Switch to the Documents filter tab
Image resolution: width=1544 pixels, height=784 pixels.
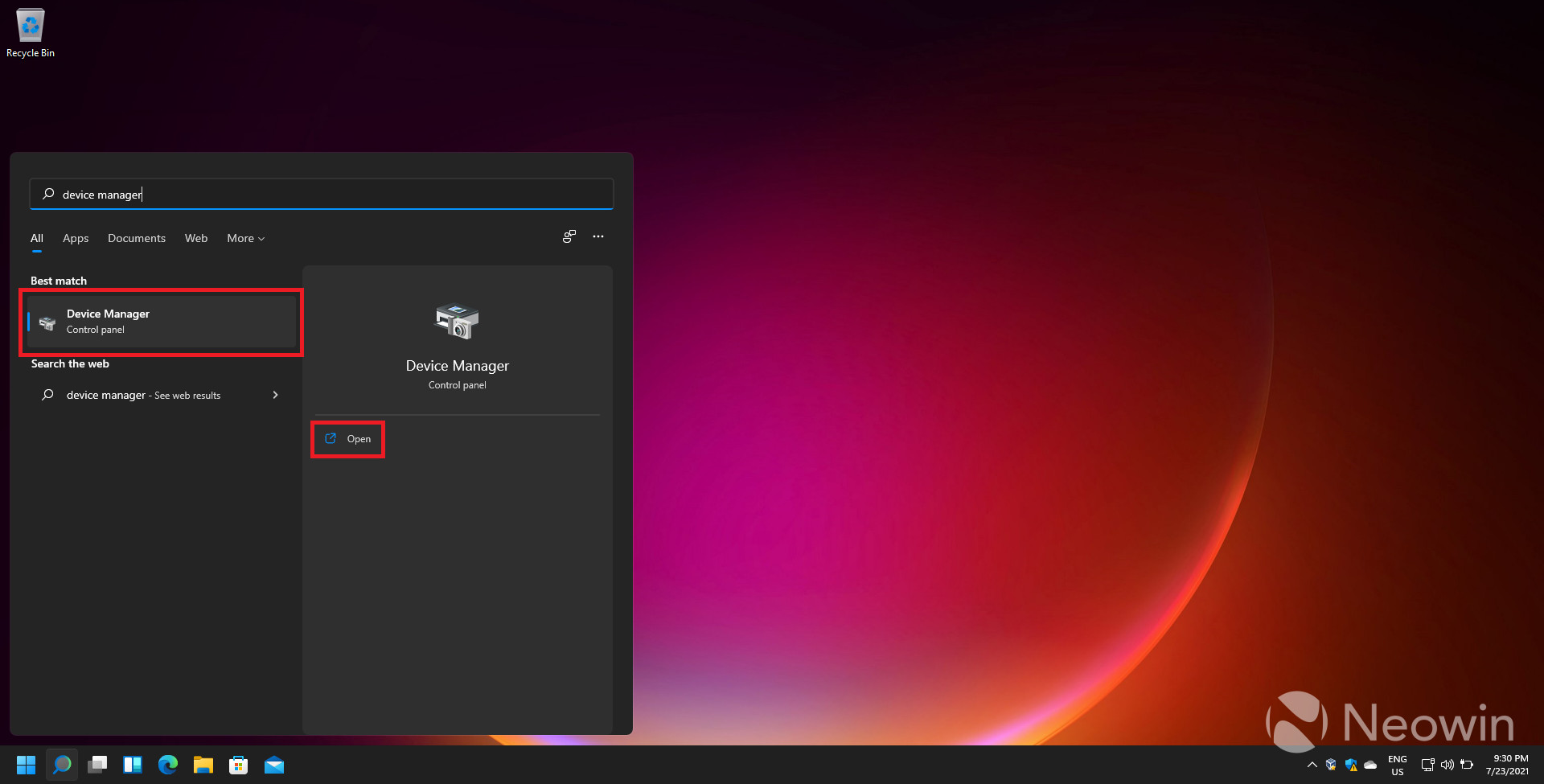tap(137, 238)
